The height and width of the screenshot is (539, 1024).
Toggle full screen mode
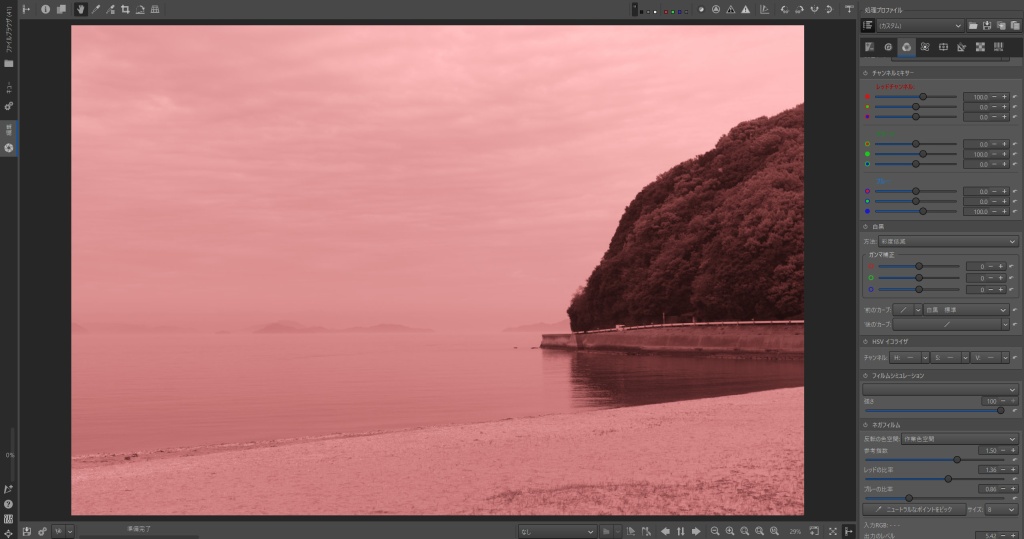pos(833,531)
